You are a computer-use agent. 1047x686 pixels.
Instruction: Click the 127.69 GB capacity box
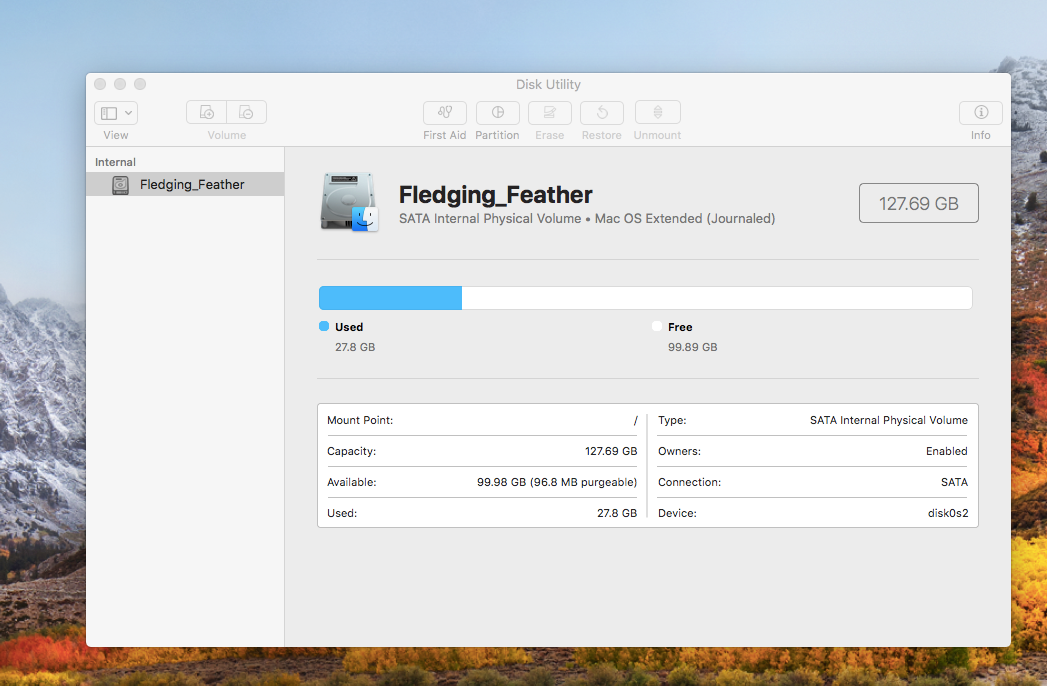(919, 203)
